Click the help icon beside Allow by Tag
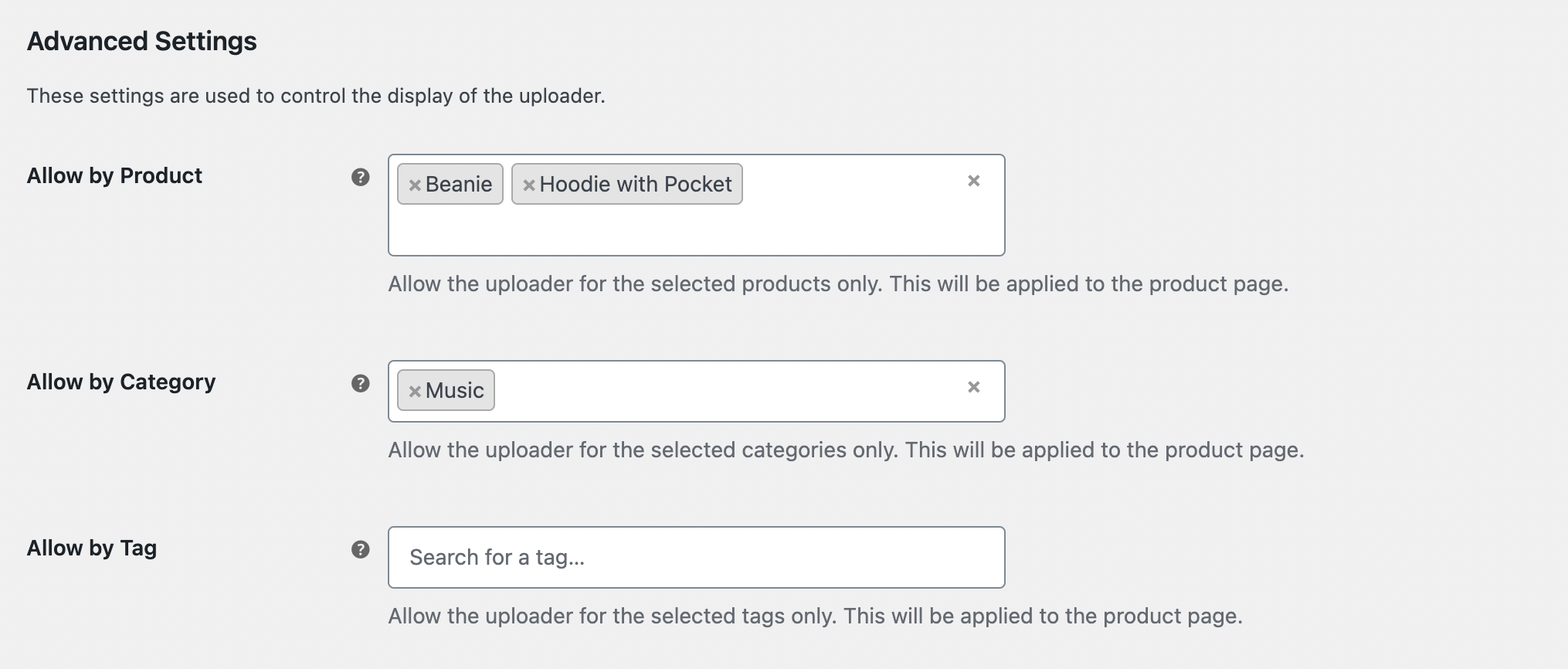This screenshot has width=1568, height=669. tap(360, 548)
